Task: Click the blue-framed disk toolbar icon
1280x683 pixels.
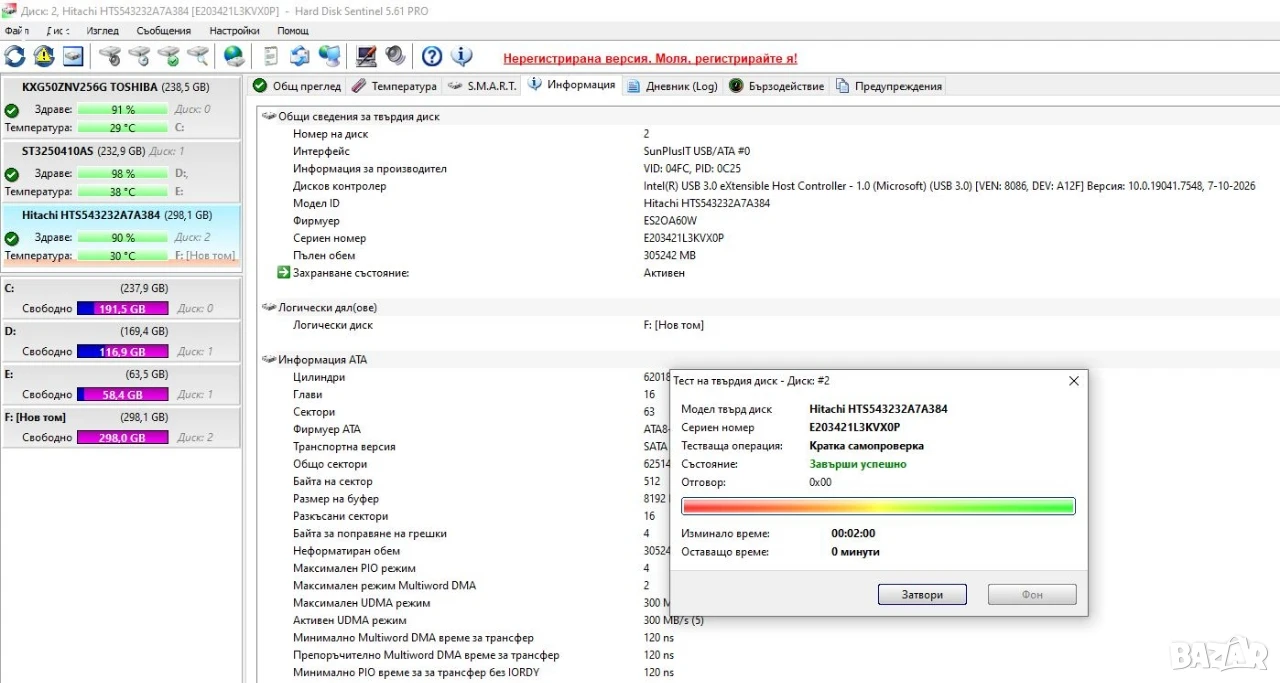Action: pos(73,56)
